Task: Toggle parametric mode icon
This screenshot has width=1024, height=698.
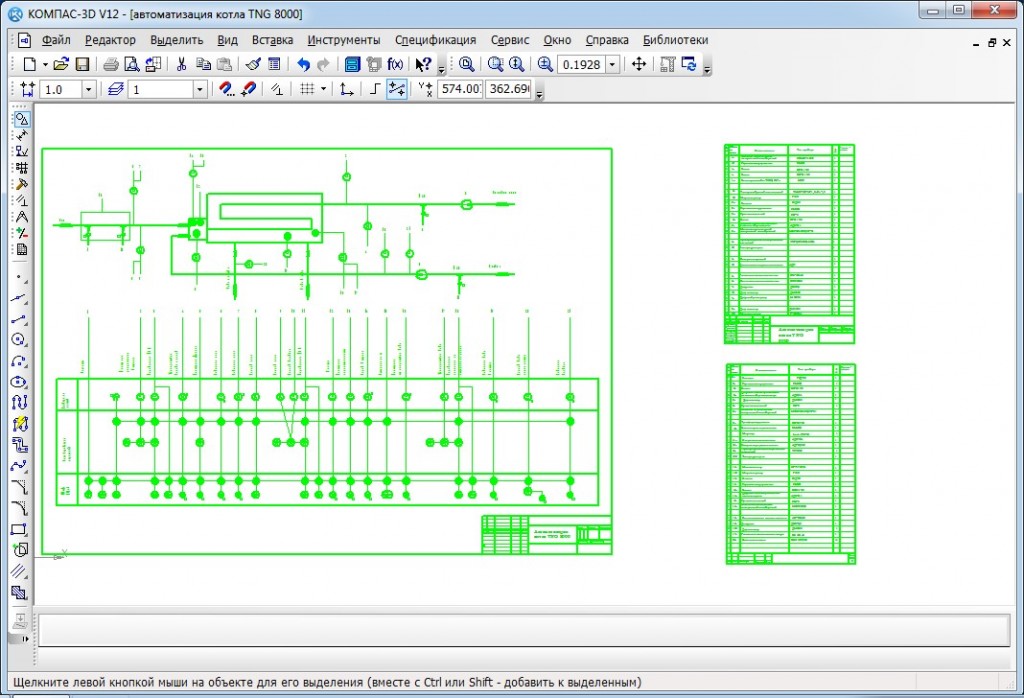Action: tap(277, 89)
